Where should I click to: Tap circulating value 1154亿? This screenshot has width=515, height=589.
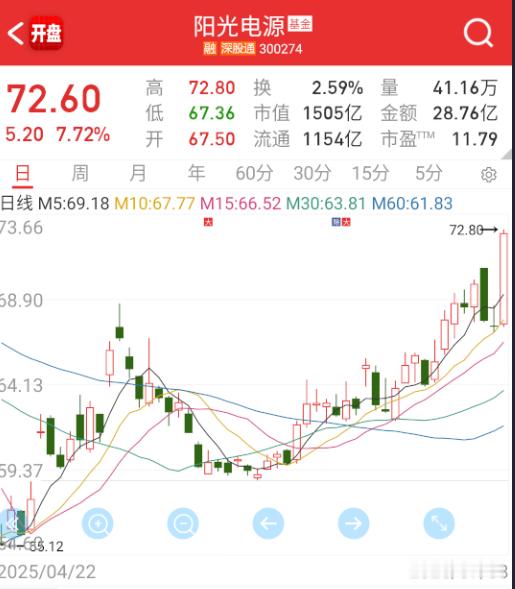[332, 139]
